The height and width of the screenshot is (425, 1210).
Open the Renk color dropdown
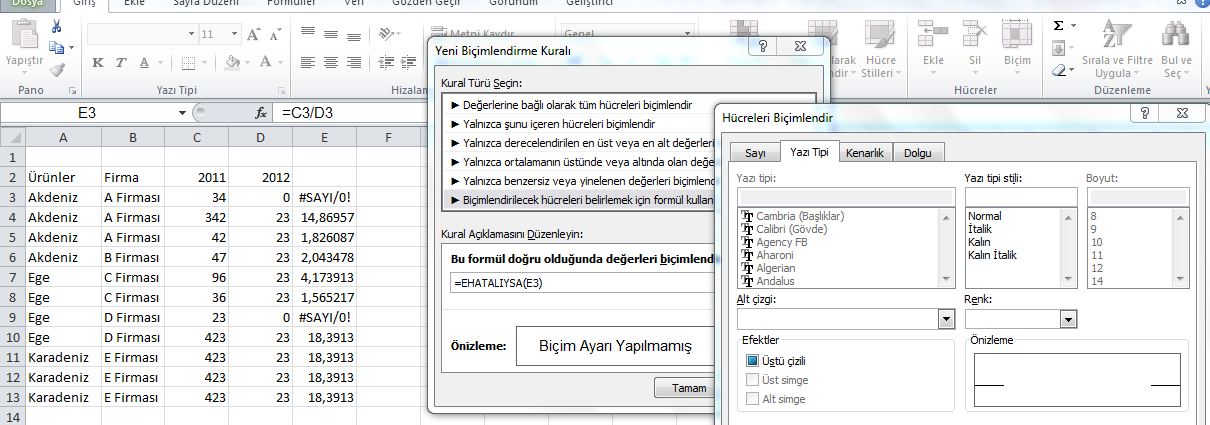pyautogui.click(x=1069, y=319)
